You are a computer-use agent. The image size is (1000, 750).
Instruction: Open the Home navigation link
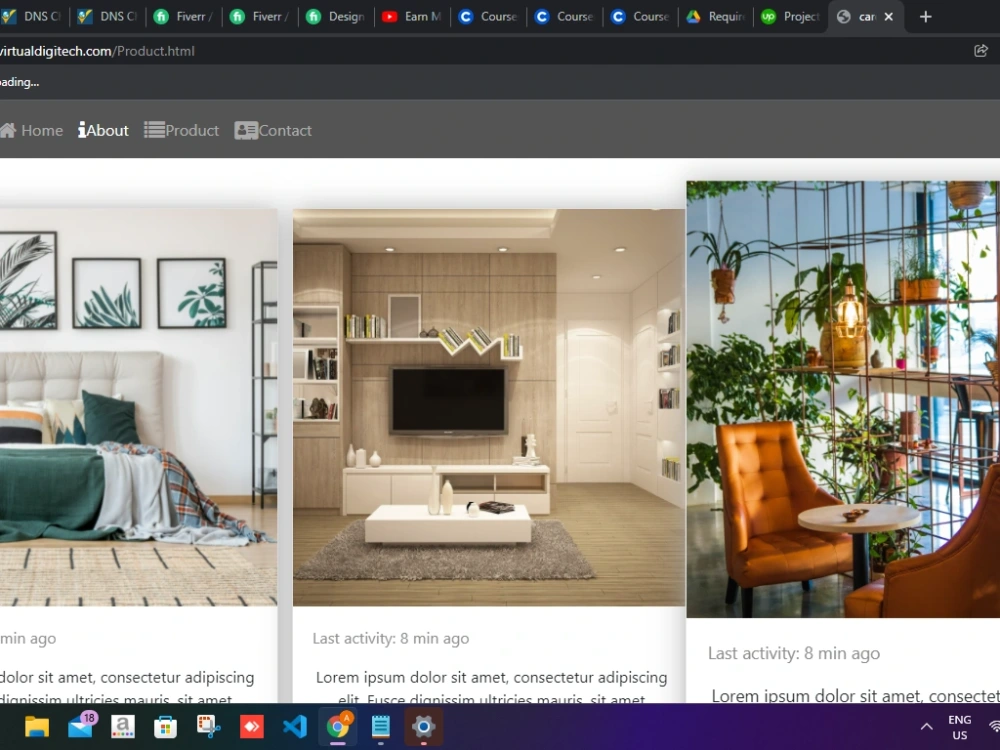pyautogui.click(x=31, y=131)
